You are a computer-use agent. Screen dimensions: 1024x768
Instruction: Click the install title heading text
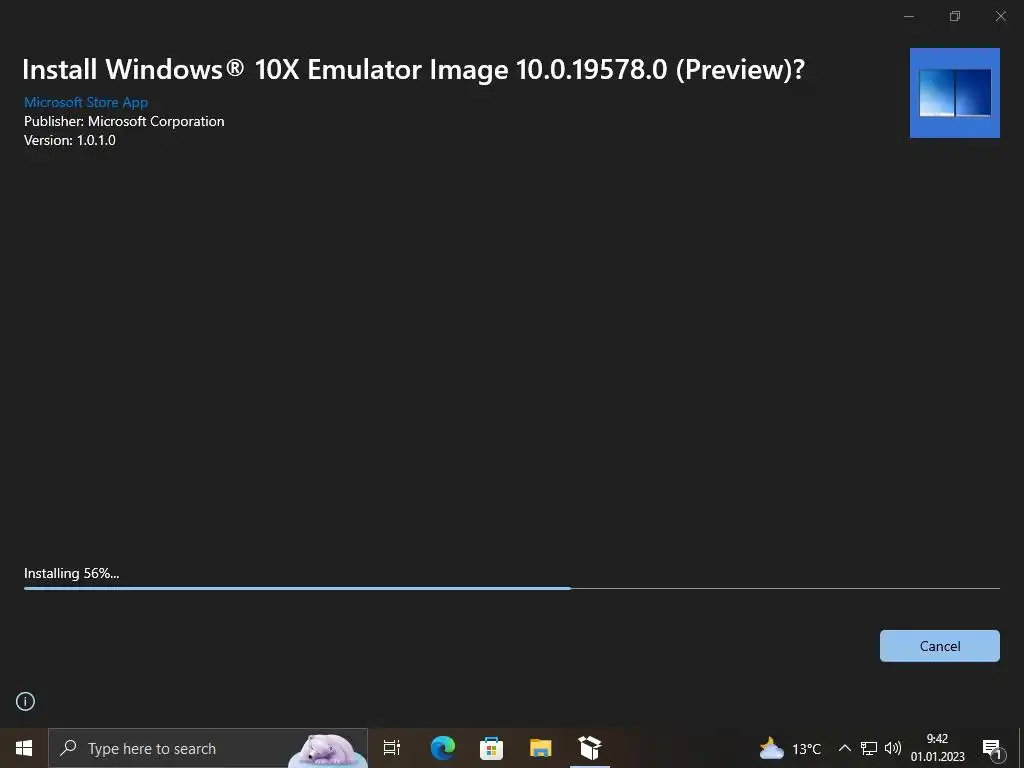(413, 70)
